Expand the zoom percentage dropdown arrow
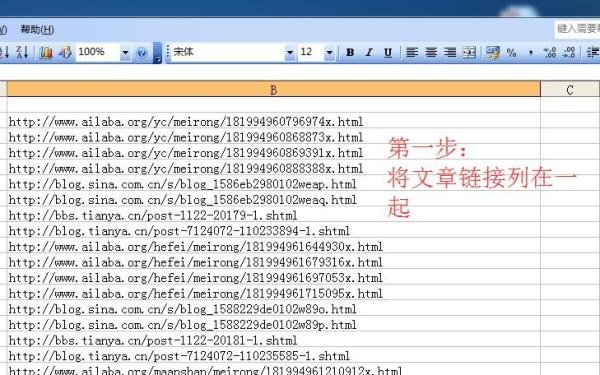 pos(125,52)
